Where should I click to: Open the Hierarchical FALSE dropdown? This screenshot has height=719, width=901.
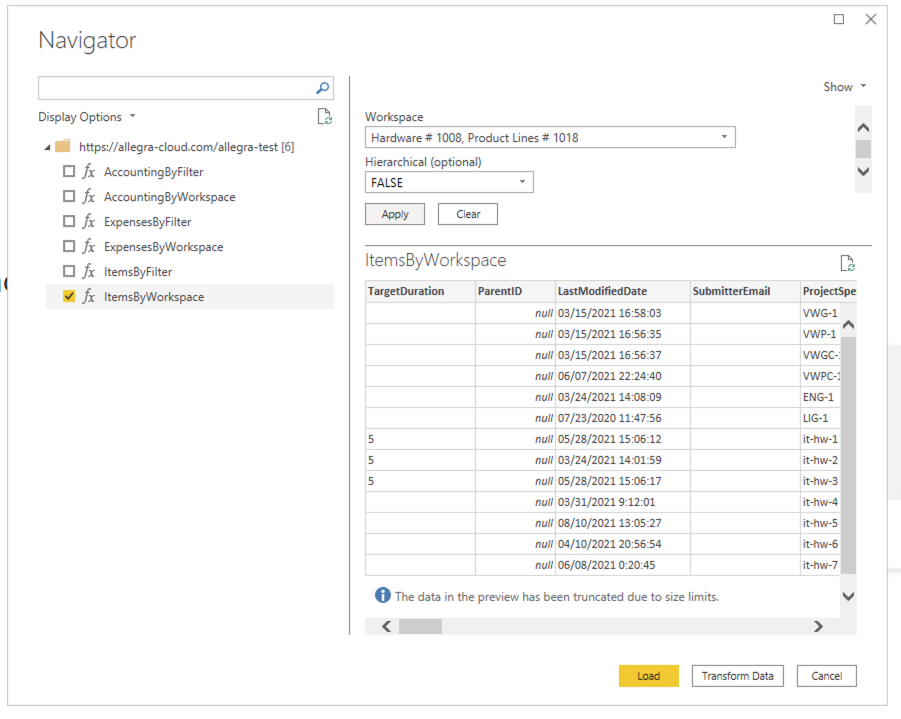coord(522,182)
